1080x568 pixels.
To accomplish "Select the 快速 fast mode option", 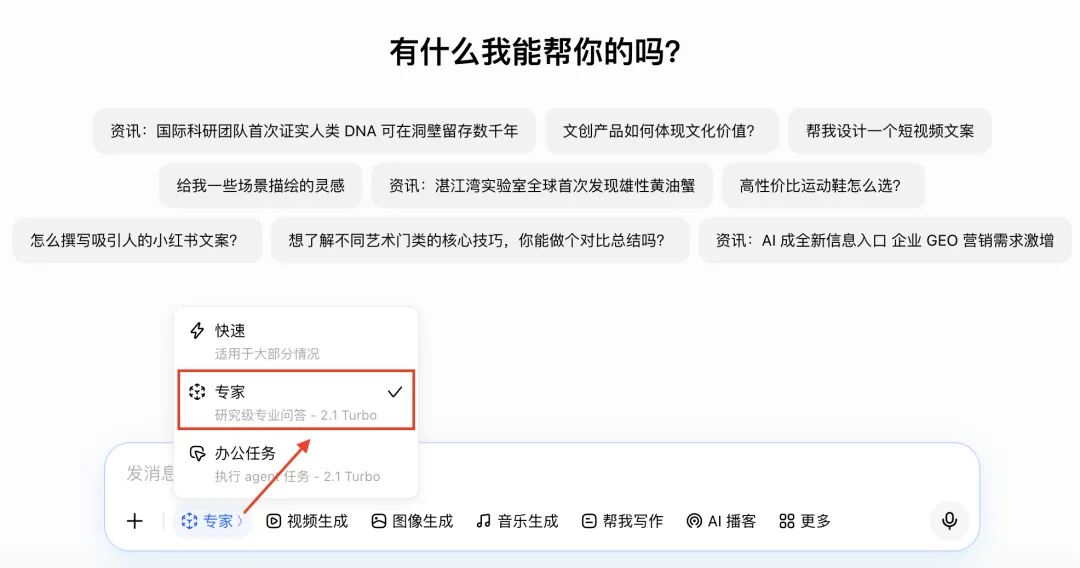I will click(296, 341).
